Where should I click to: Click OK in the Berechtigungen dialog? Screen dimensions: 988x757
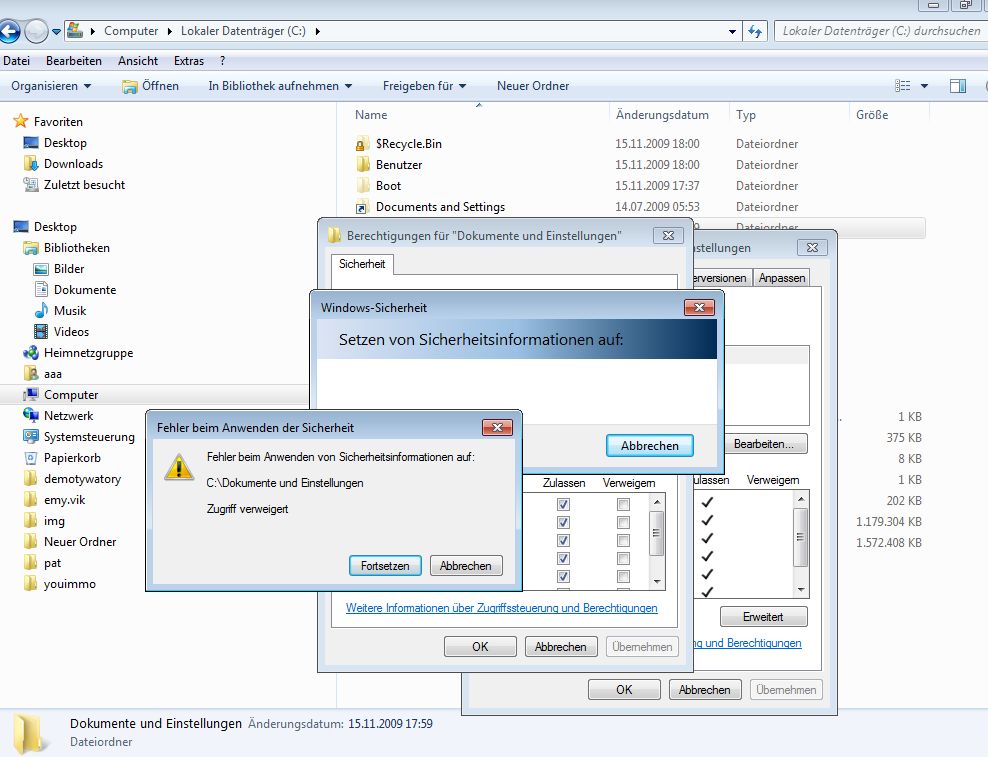pyautogui.click(x=480, y=647)
